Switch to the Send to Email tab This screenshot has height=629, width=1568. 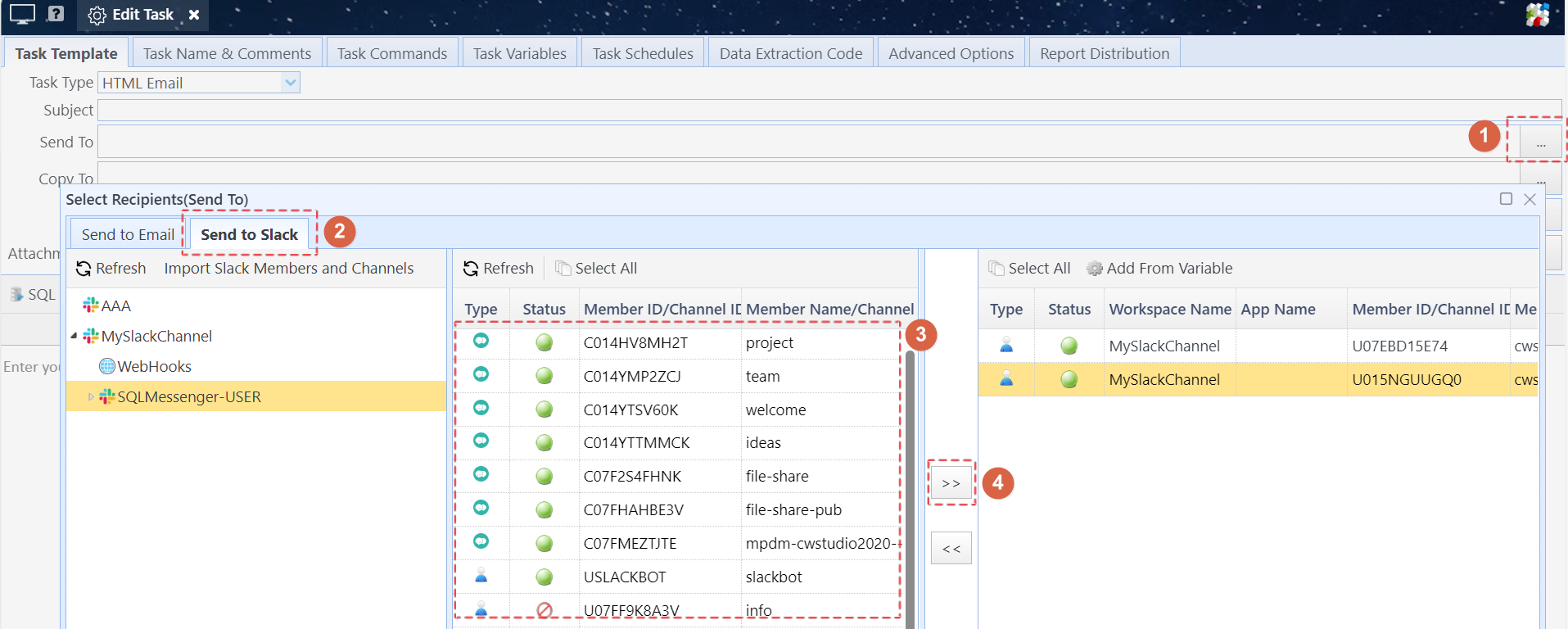pos(128,234)
